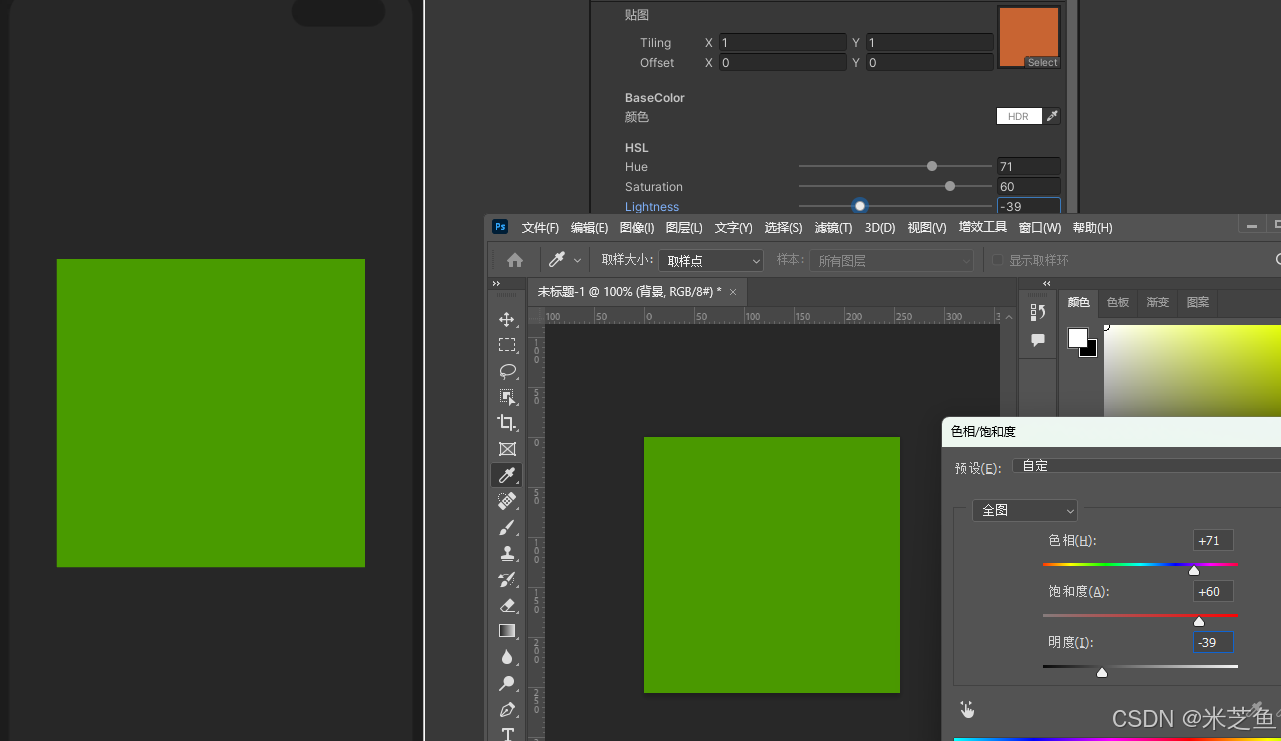Select the Dodge tool
Viewport: 1281px width, 741px height.
(507, 683)
